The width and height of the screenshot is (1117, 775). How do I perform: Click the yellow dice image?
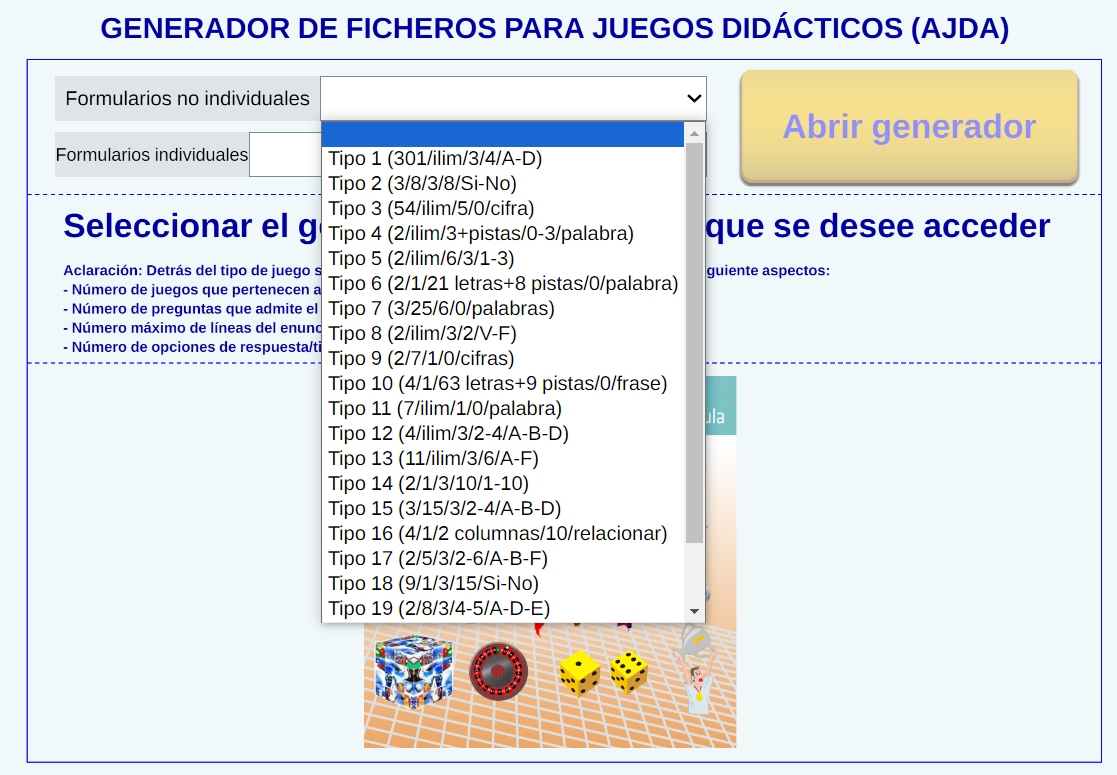(604, 672)
